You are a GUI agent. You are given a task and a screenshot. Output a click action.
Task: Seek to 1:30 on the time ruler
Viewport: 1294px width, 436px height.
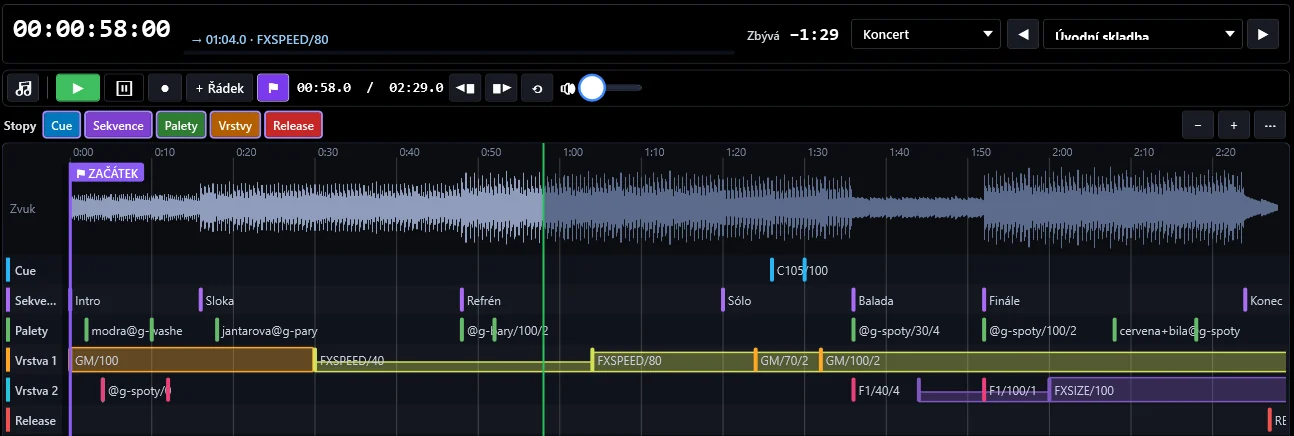[x=817, y=152]
